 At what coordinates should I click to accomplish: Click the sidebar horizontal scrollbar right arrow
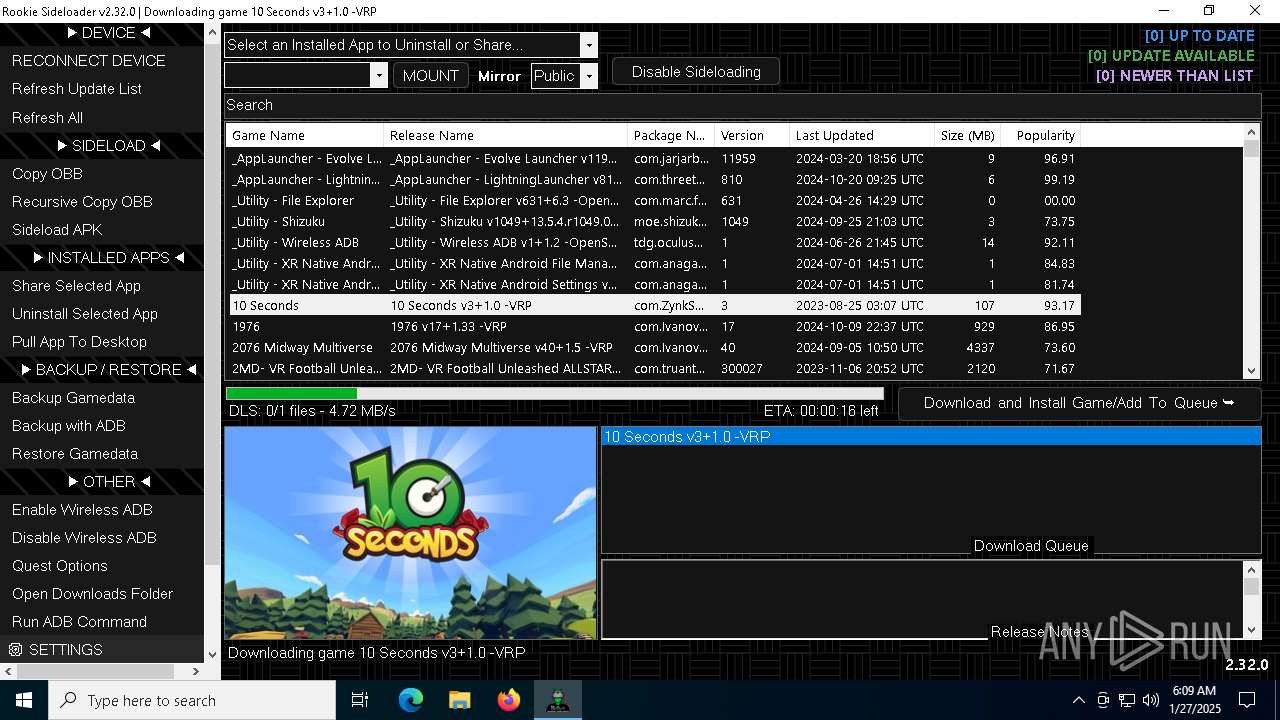pyautogui.click(x=196, y=671)
